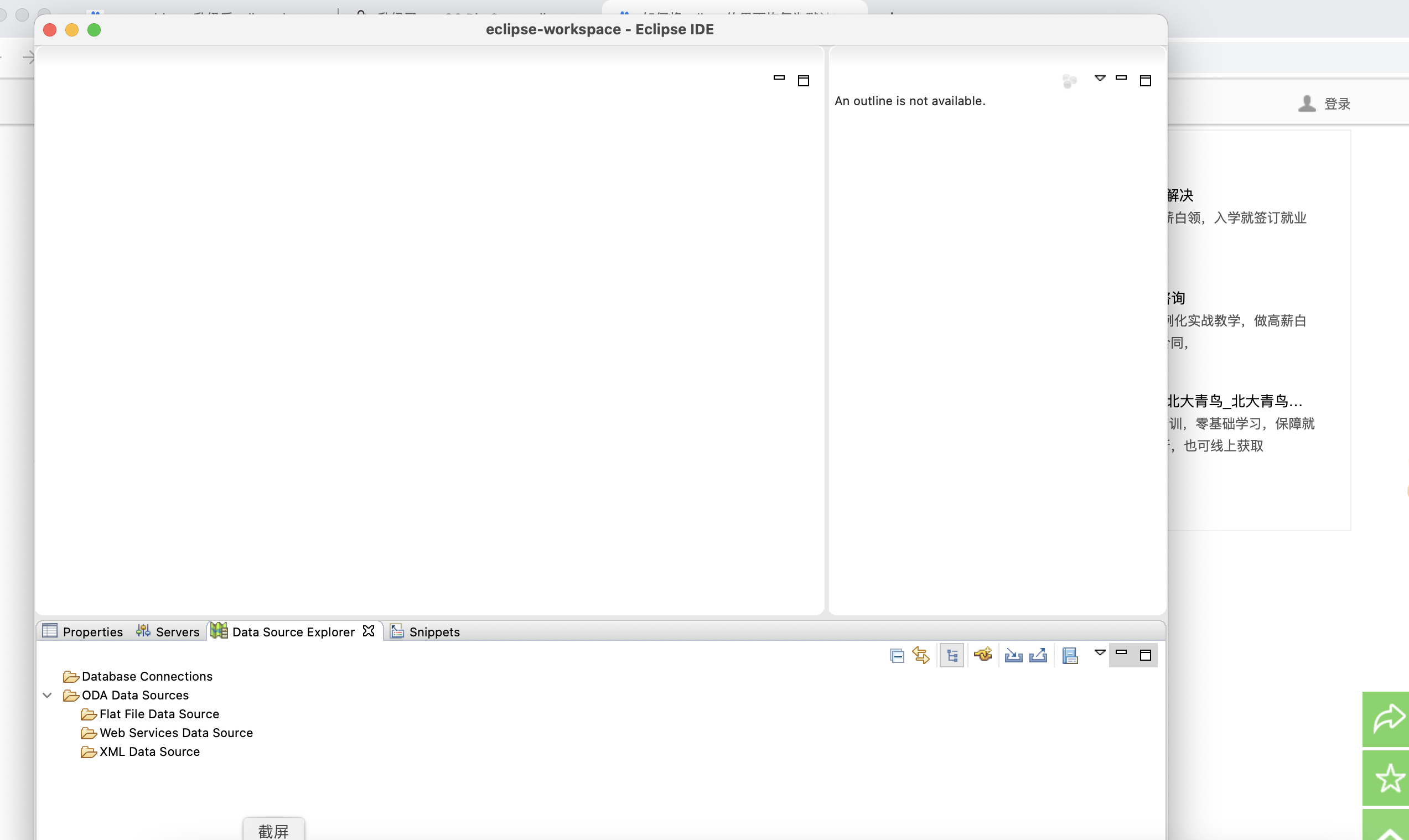Click Eclipse window yellow minimize button
The width and height of the screenshot is (1409, 840).
72,29
